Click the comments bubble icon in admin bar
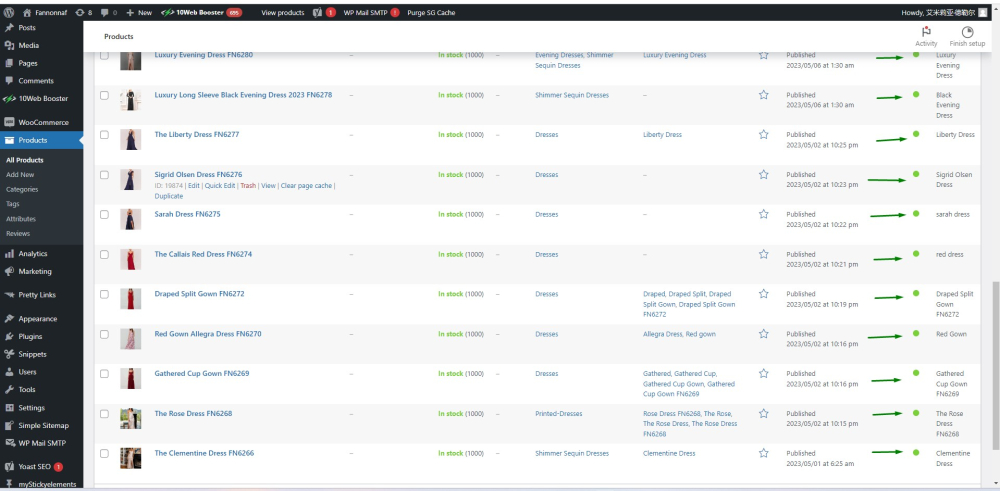1000x491 pixels. pyautogui.click(x=104, y=13)
